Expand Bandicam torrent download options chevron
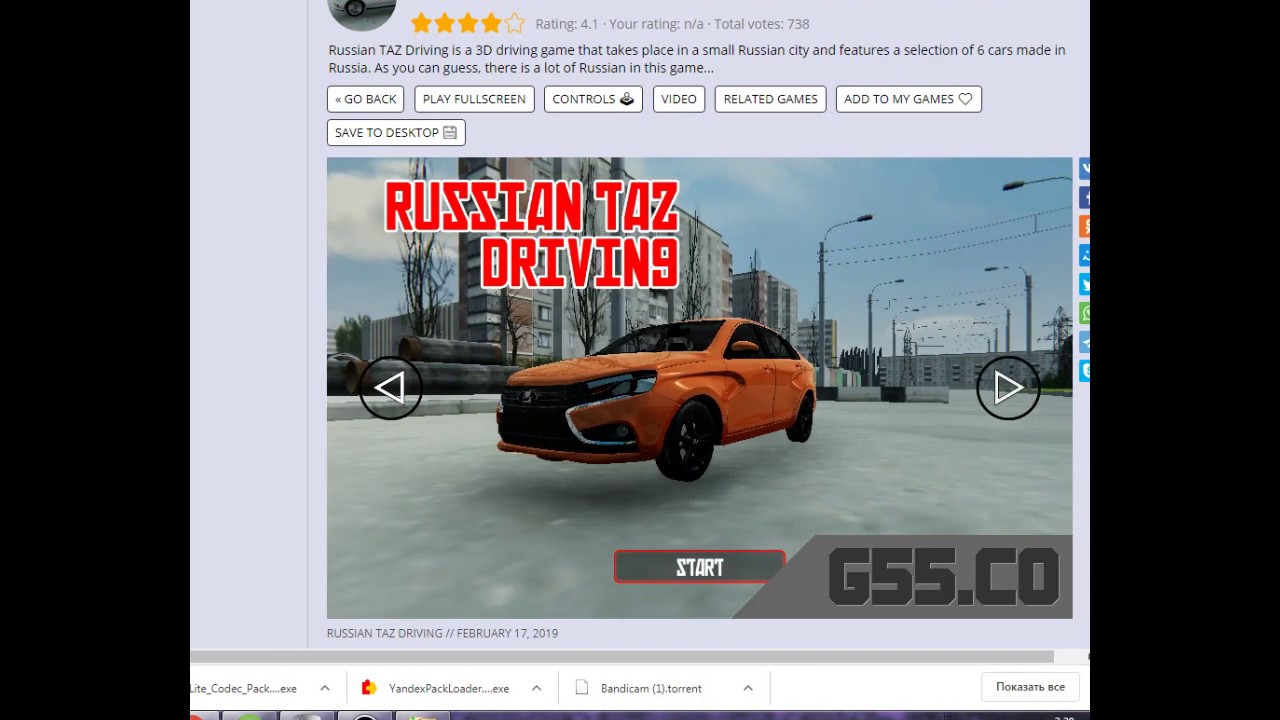Viewport: 1280px width, 720px height. [x=748, y=688]
